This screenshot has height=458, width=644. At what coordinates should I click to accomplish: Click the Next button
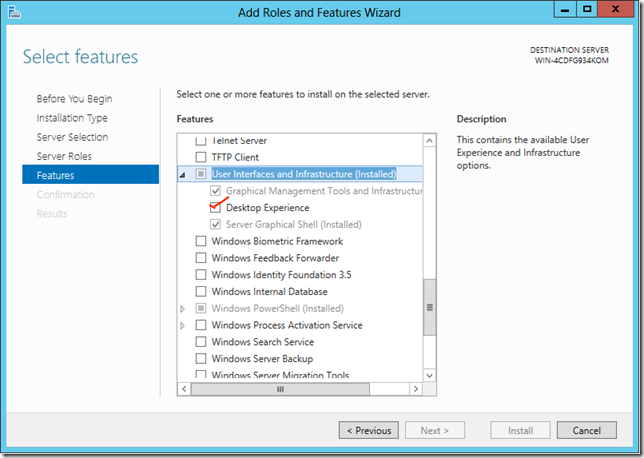435,430
